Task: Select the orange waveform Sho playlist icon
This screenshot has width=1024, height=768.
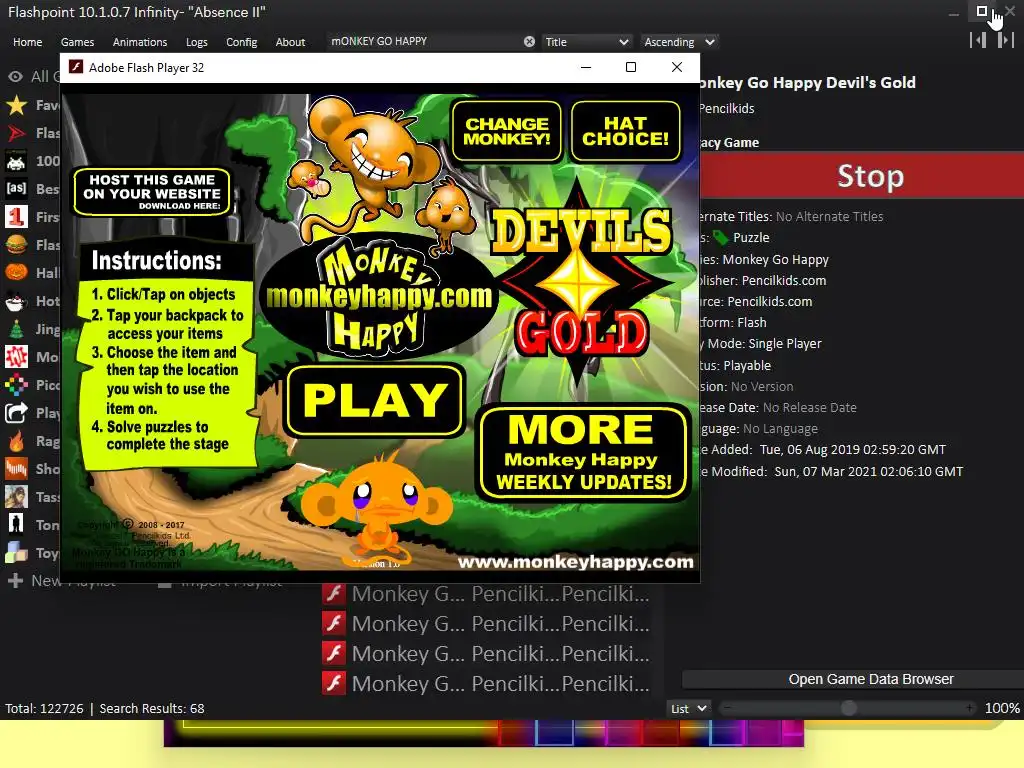Action: click(x=16, y=469)
